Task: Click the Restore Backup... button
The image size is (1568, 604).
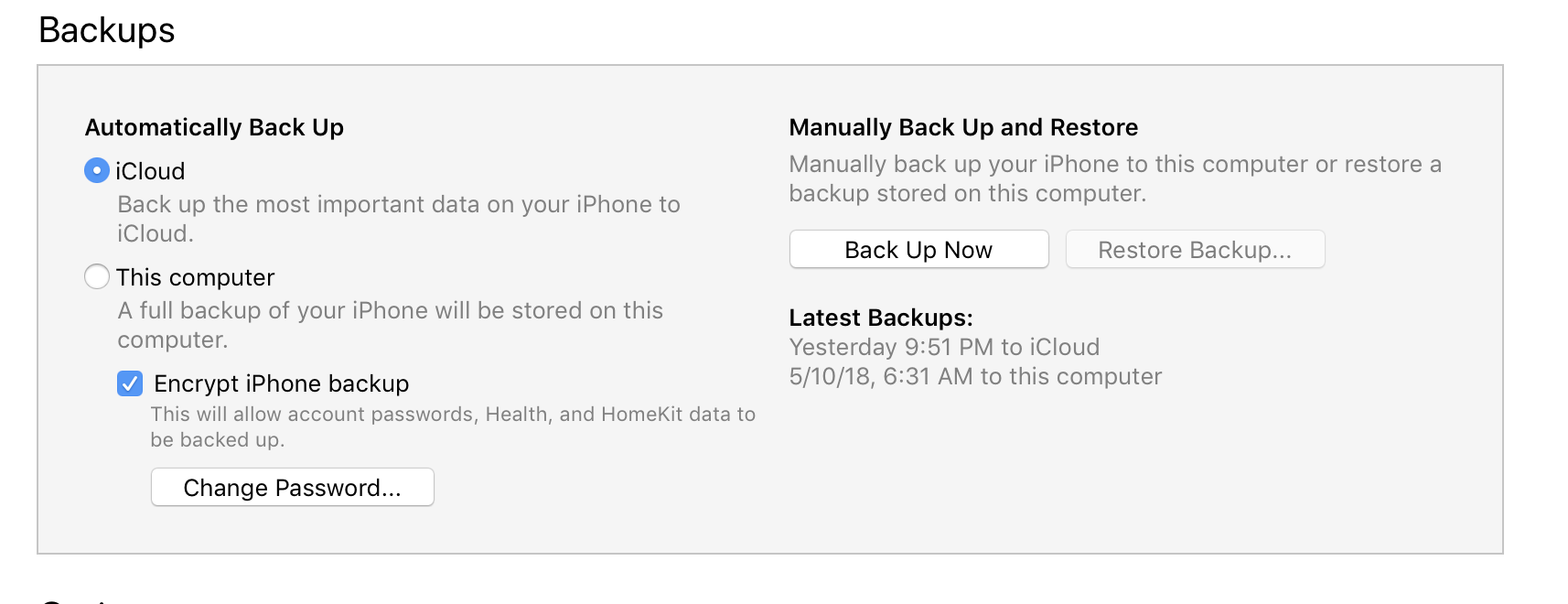Action: click(x=1194, y=250)
